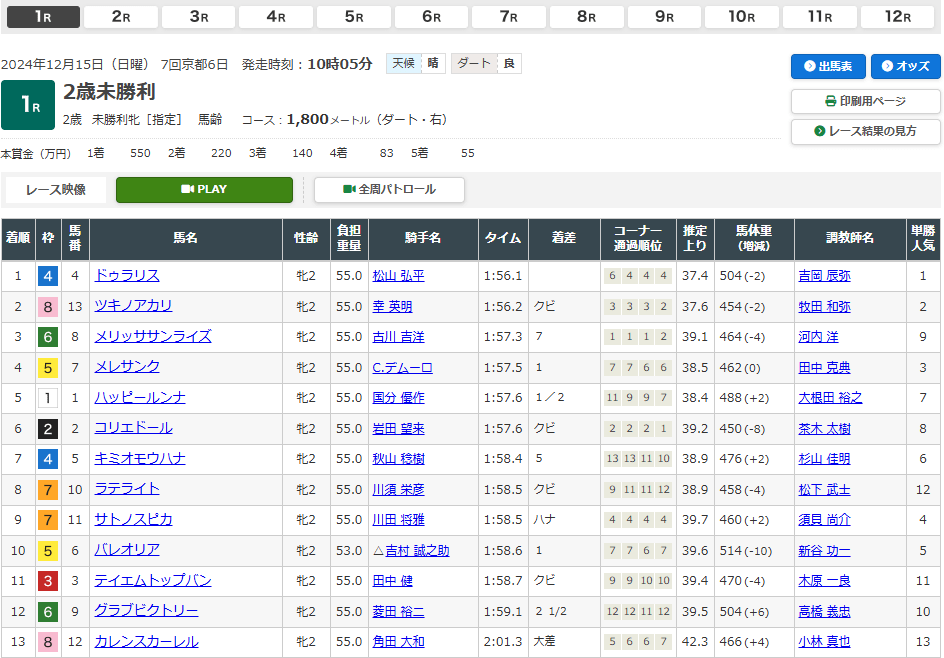This screenshot has width=944, height=658.
Task: Open horse ツキノアカリ details
Action: [133, 306]
